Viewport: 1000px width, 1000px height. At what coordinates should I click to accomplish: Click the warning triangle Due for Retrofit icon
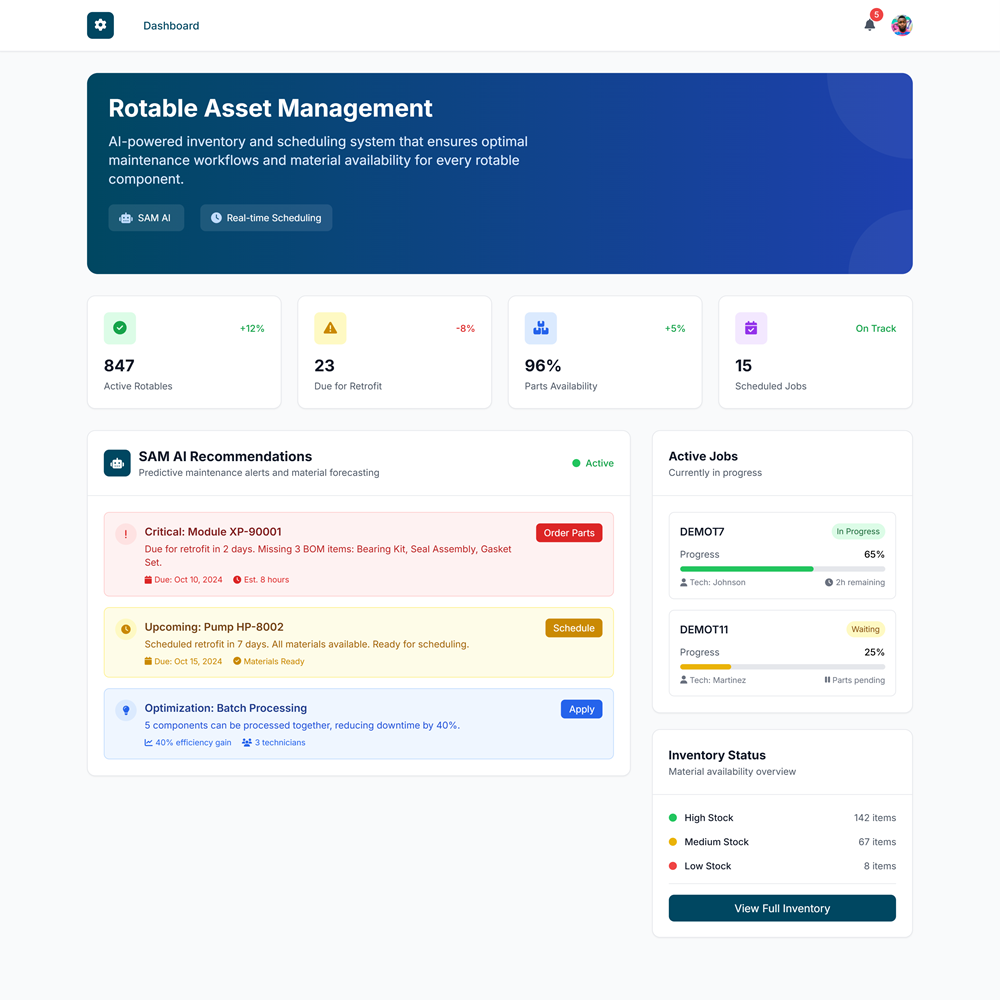point(330,328)
